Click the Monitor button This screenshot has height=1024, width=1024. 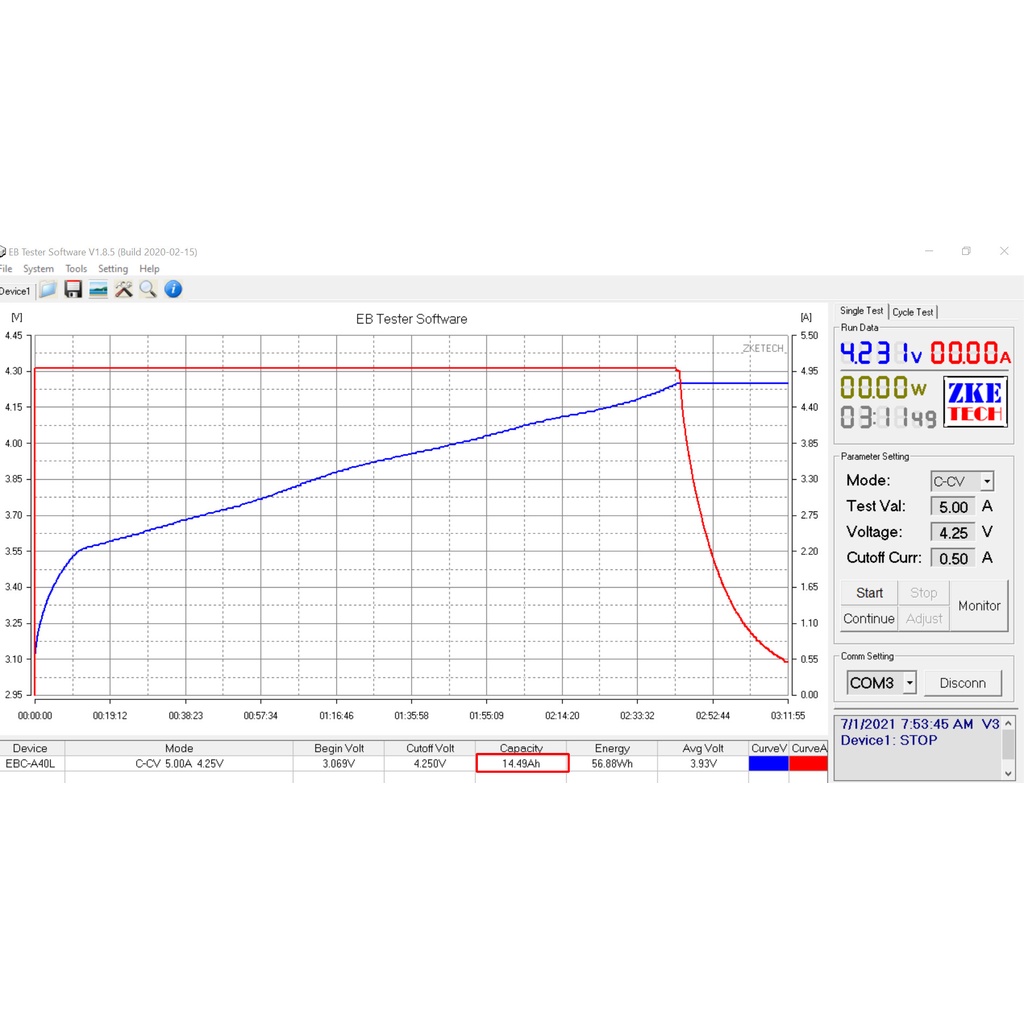(979, 606)
